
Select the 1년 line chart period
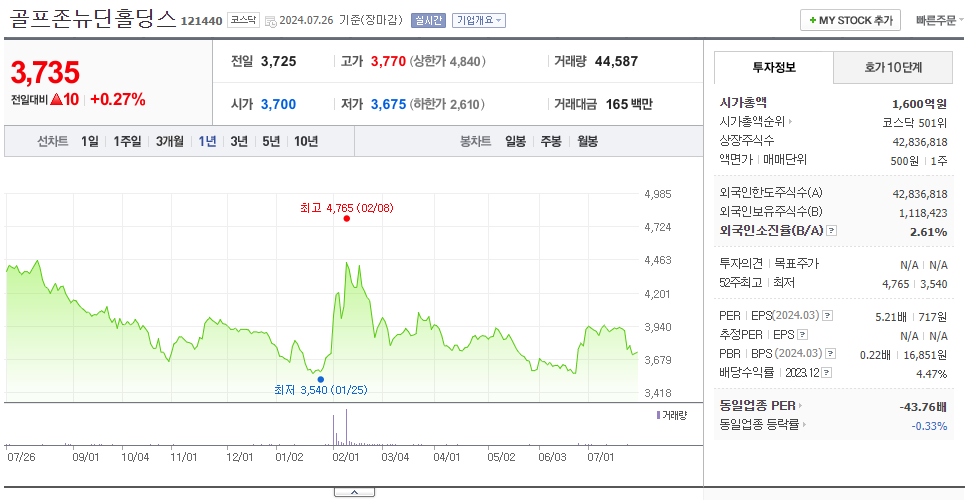click(207, 141)
